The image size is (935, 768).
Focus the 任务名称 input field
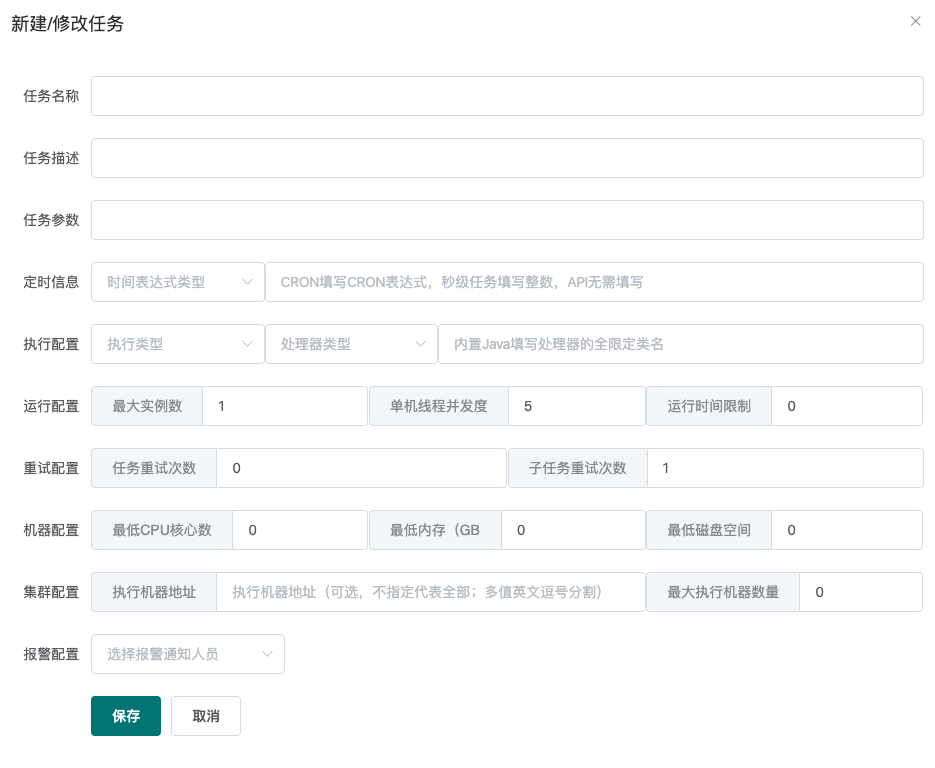click(507, 96)
